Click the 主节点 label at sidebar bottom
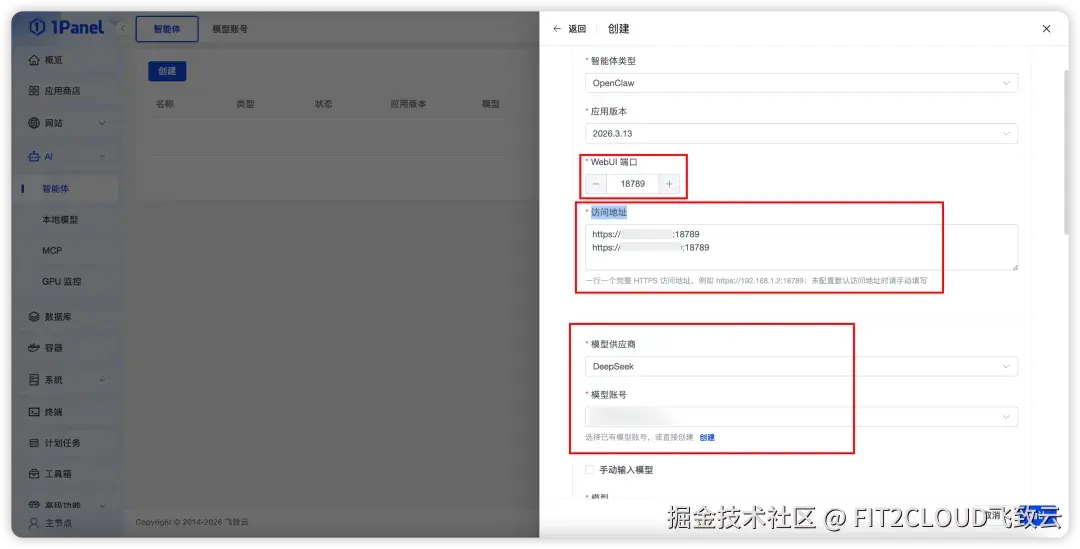Image resolution: width=1080 pixels, height=549 pixels. [x=59, y=524]
